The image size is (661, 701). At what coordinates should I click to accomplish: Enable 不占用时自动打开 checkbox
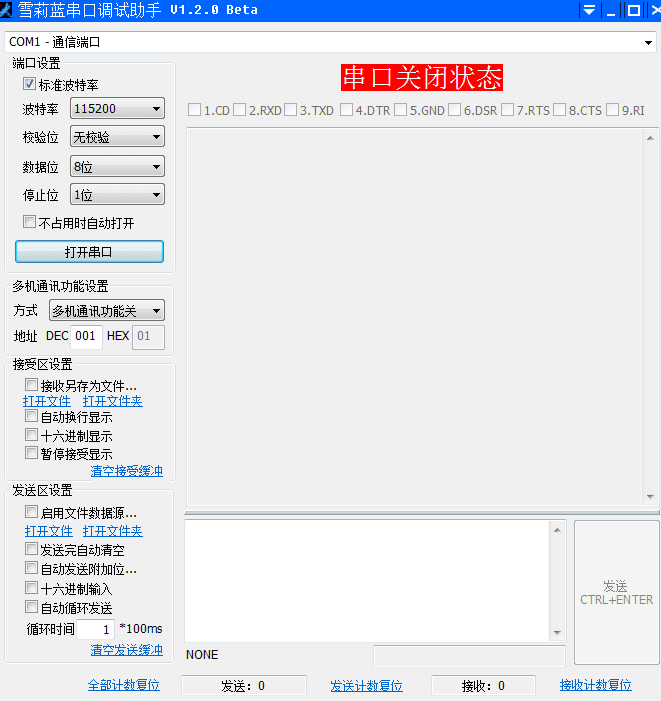click(x=29, y=222)
